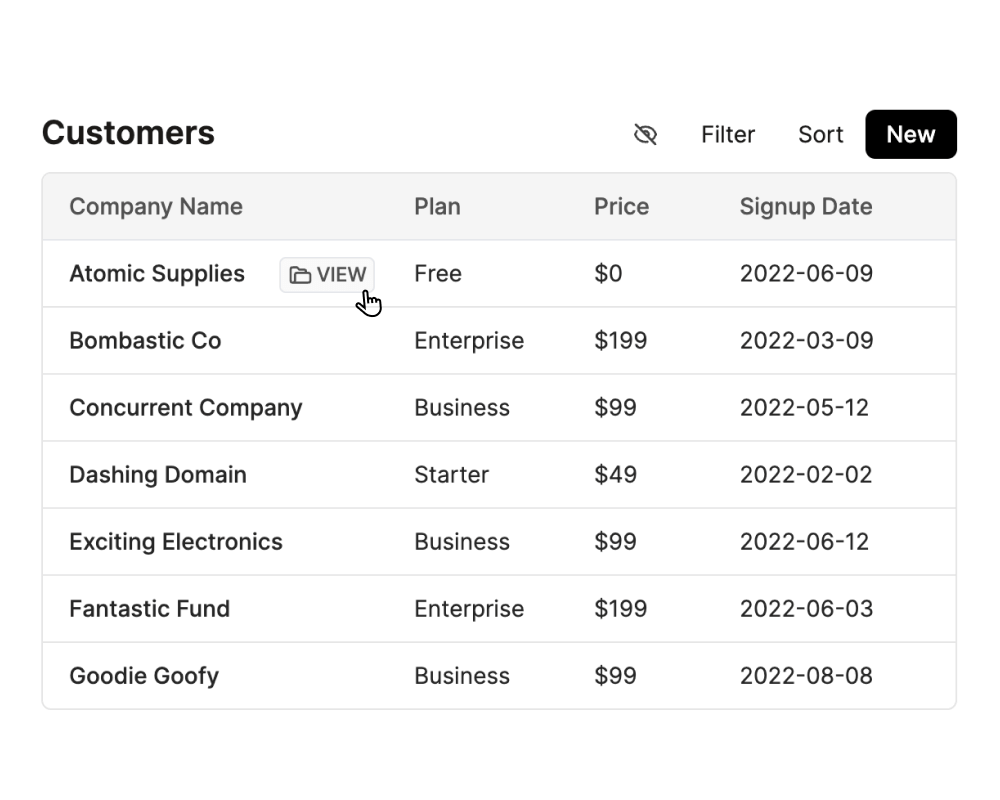The width and height of the screenshot is (1000, 800).
Task: Click the Price column header
Action: pos(621,207)
